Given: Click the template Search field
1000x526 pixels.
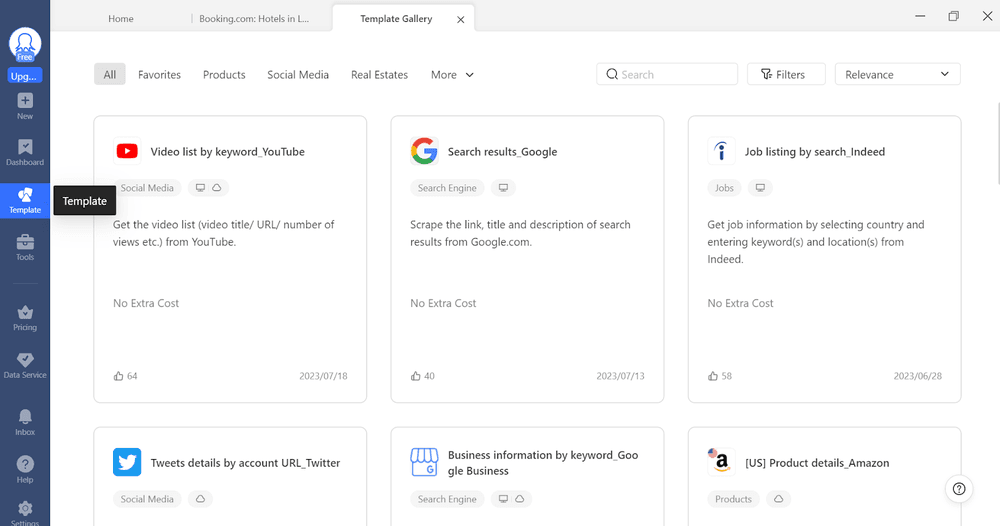Looking at the screenshot, I should pyautogui.click(x=667, y=74).
